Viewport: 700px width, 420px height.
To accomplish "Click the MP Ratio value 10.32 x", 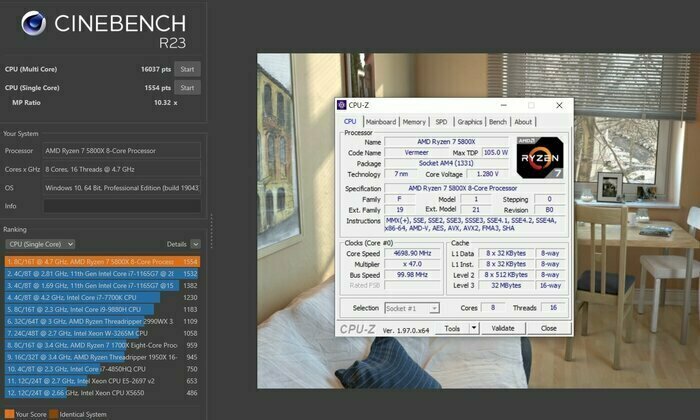I will 166,103.
